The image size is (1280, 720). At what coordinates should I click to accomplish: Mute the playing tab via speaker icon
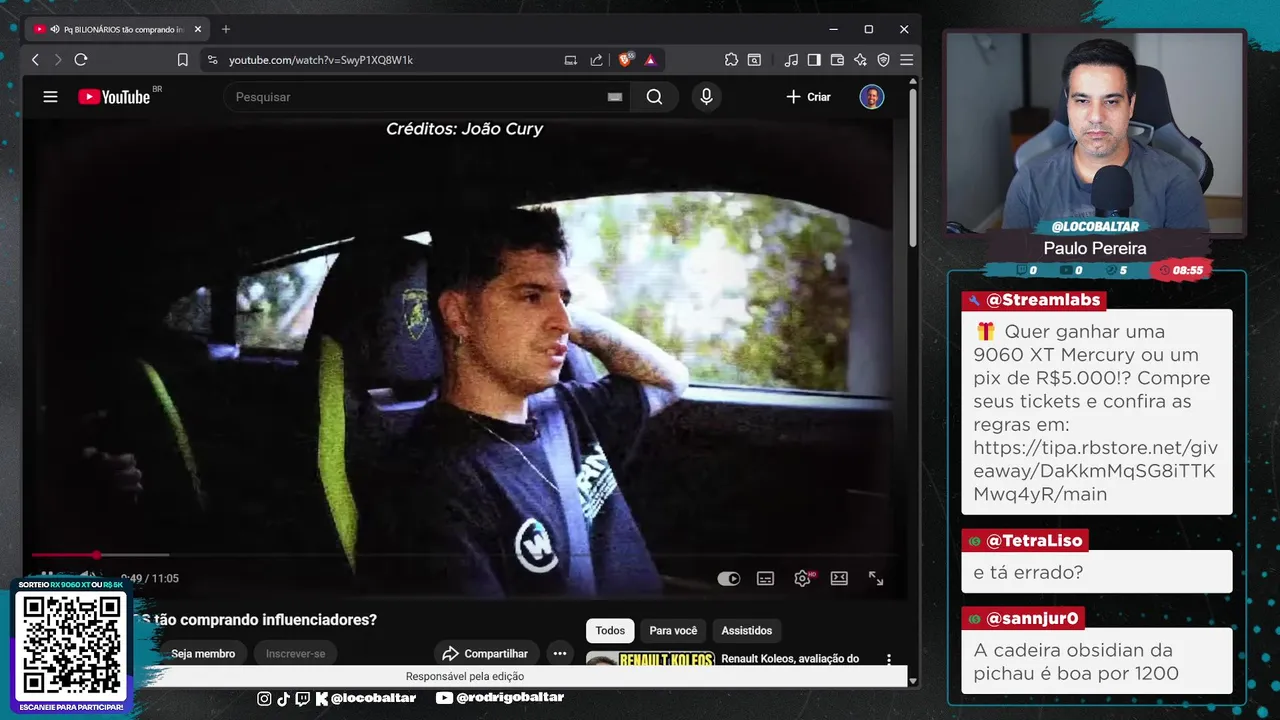[x=53, y=29]
